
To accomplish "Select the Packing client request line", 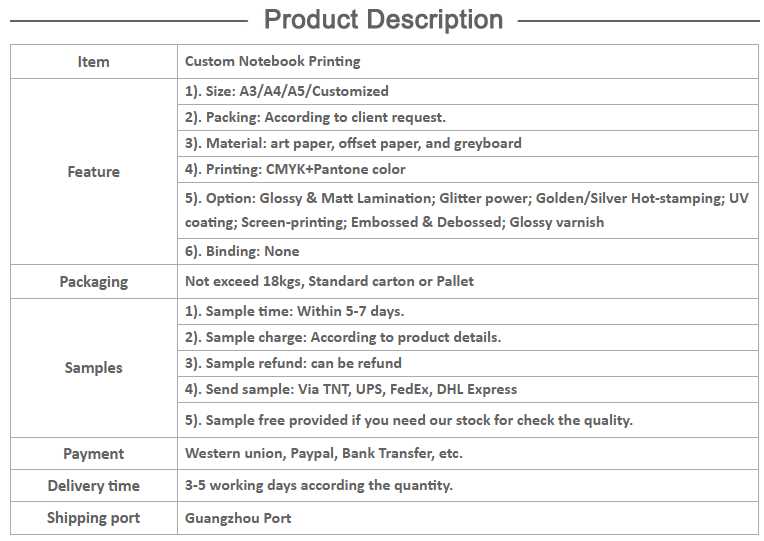I will [x=315, y=117].
